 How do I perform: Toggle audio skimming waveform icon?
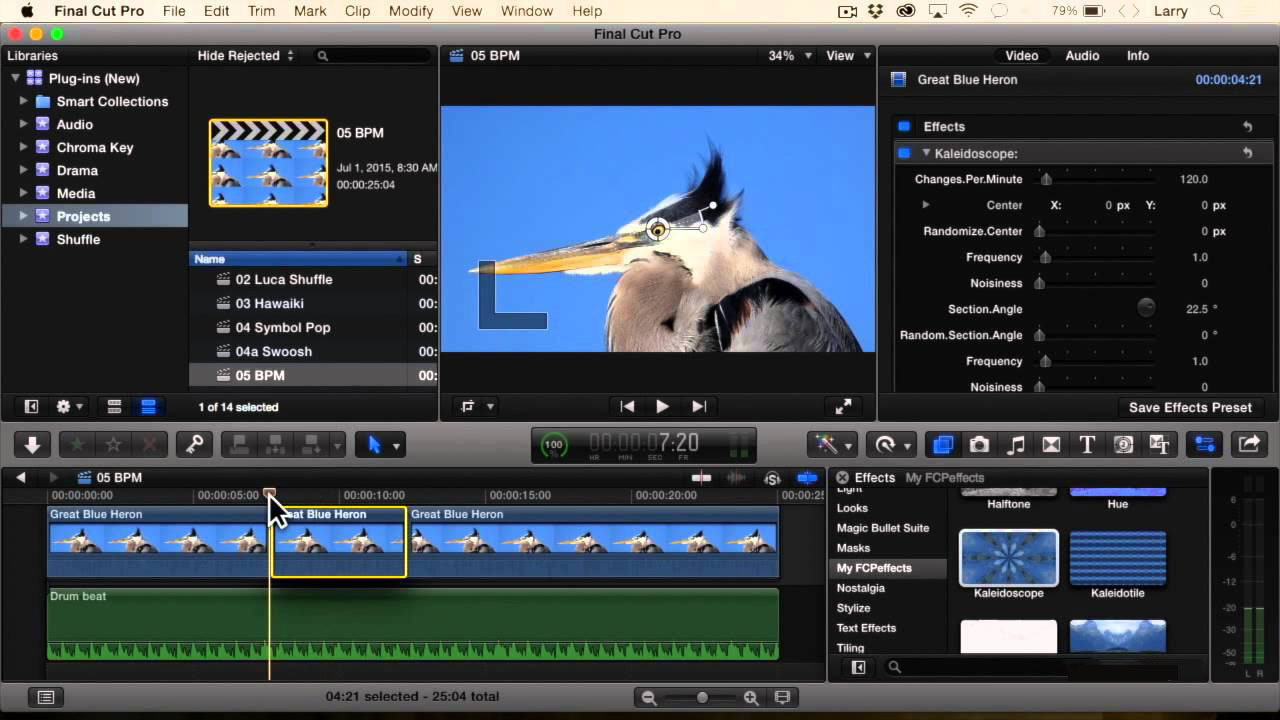tap(736, 478)
